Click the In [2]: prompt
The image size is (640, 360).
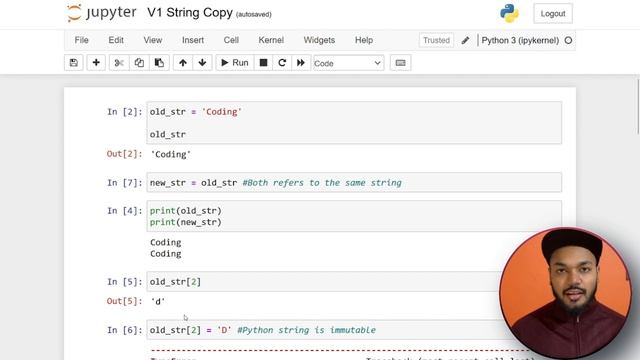point(124,112)
